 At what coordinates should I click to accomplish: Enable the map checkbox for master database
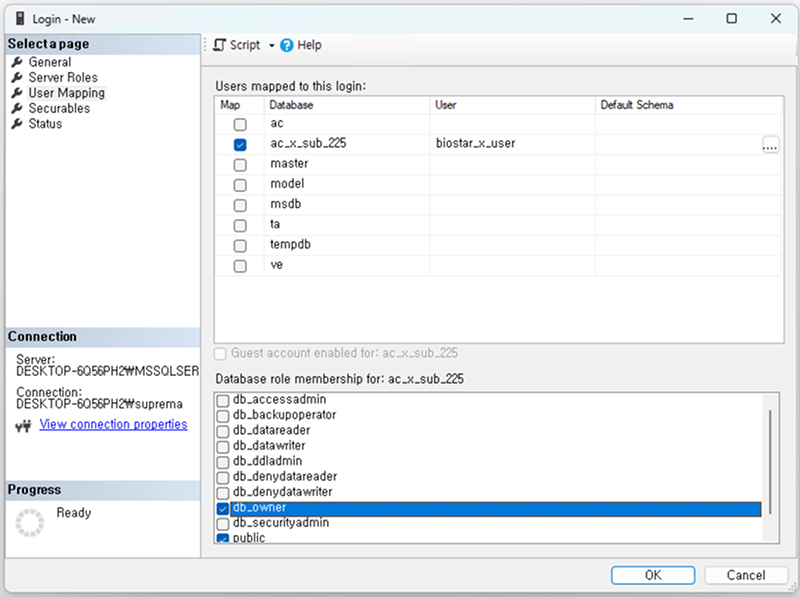tap(240, 165)
